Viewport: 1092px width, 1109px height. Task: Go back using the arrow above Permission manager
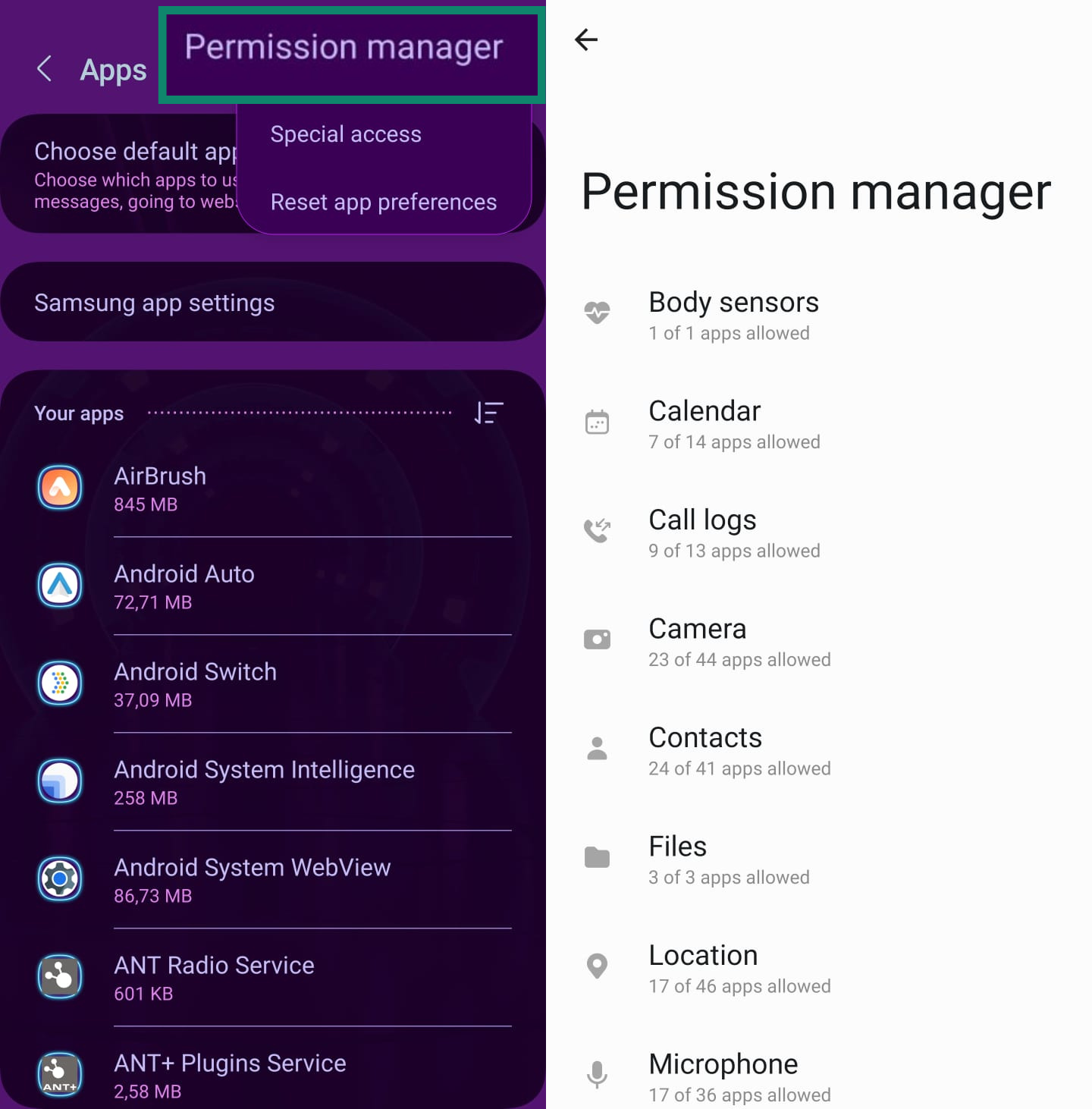[x=585, y=40]
